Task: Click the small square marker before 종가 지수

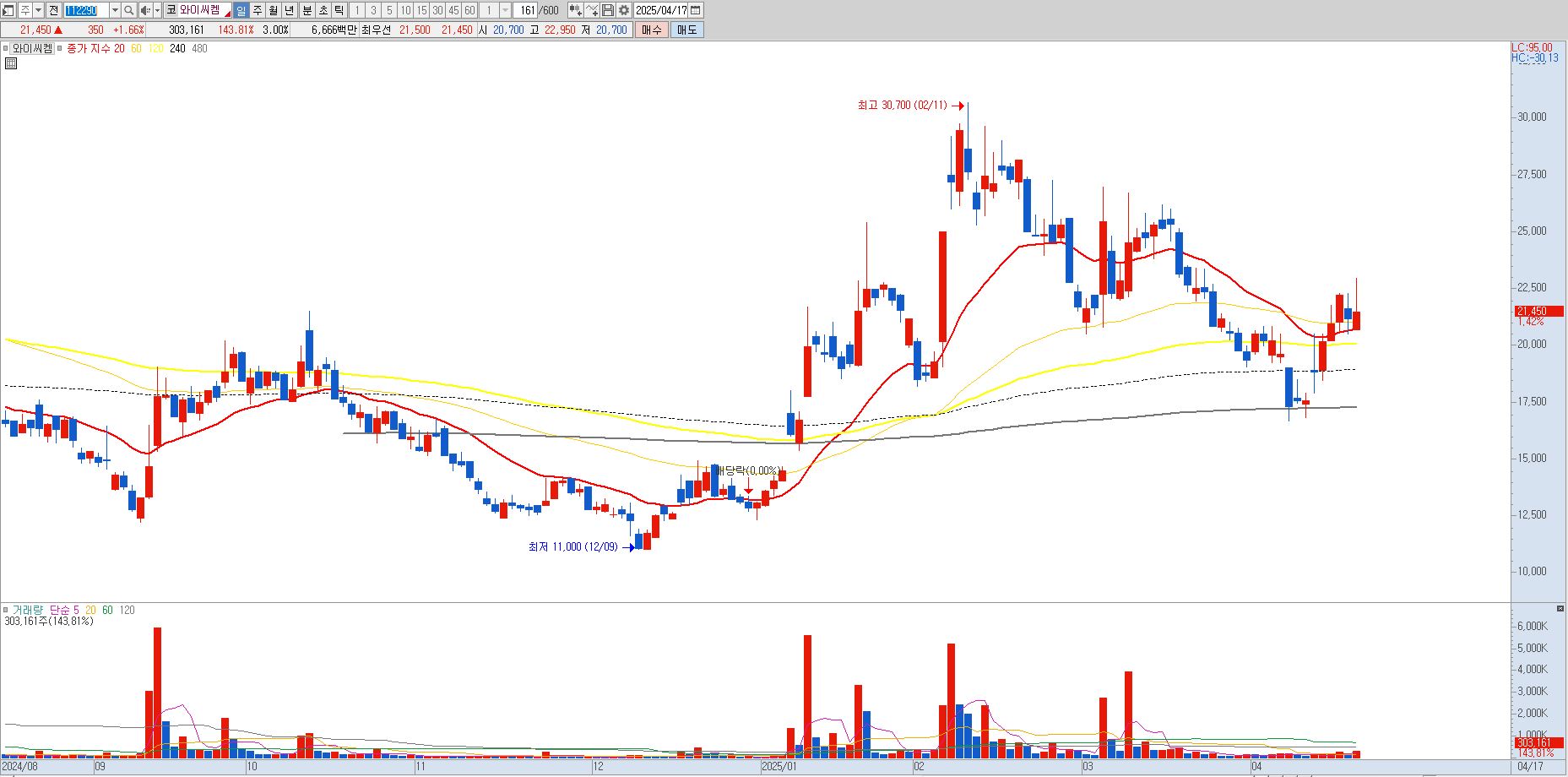Action: point(60,48)
